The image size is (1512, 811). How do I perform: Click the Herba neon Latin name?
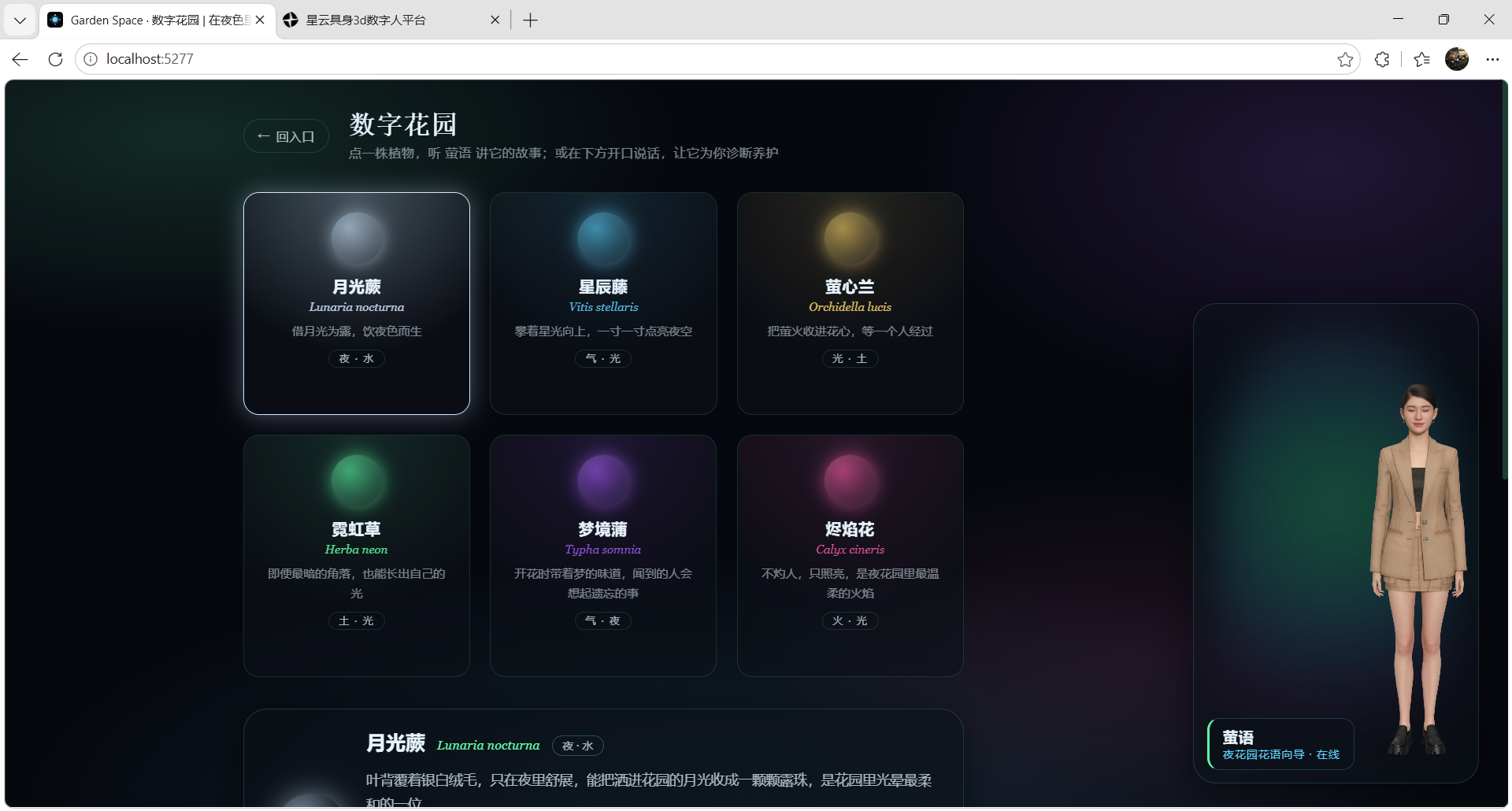tap(357, 550)
